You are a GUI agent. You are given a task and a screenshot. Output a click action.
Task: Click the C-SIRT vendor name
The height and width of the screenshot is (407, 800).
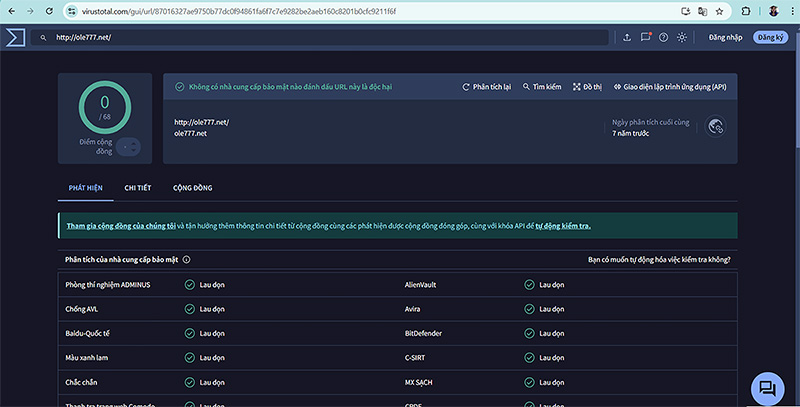coord(414,358)
